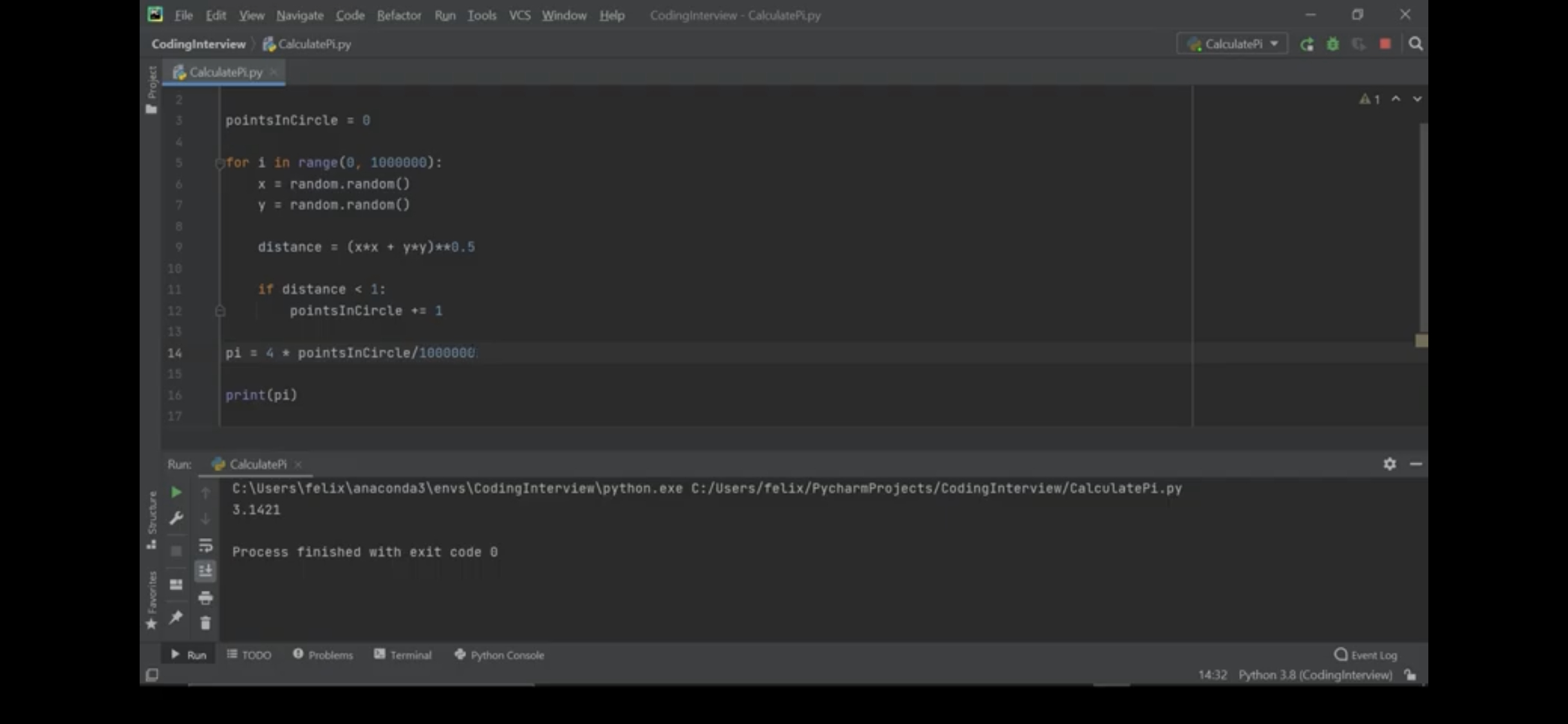Viewport: 1568px width, 724px height.
Task: Restore layout icon in Run panel
Action: point(176,584)
